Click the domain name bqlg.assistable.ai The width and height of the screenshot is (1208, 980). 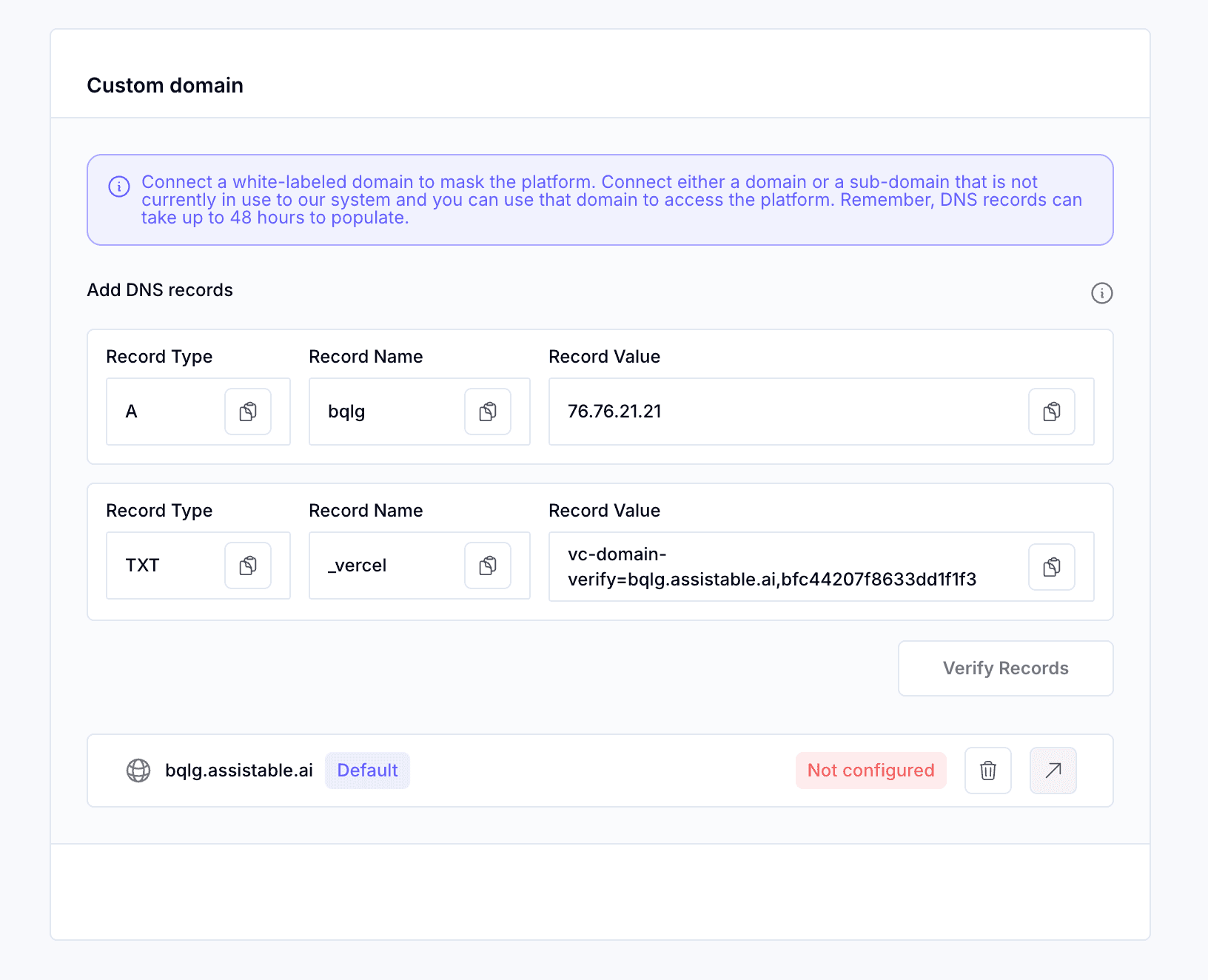(239, 770)
